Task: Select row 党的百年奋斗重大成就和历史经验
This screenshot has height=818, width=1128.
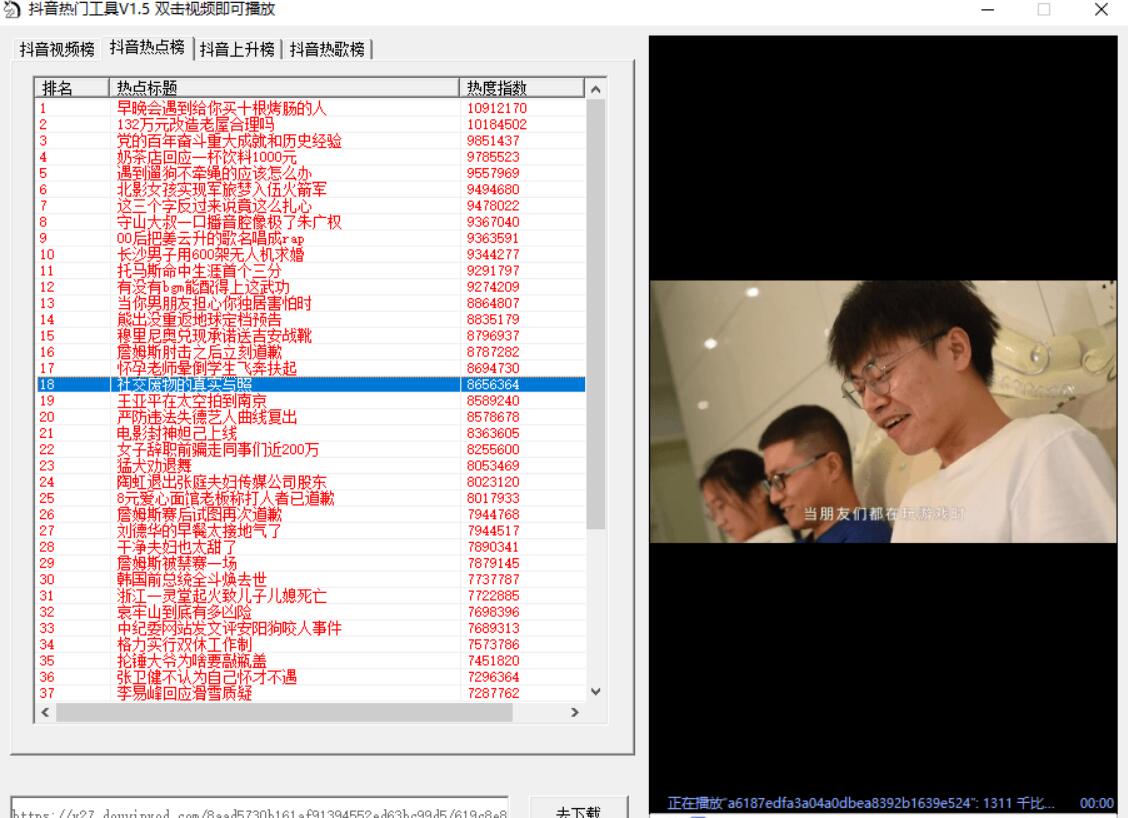Action: click(311, 140)
